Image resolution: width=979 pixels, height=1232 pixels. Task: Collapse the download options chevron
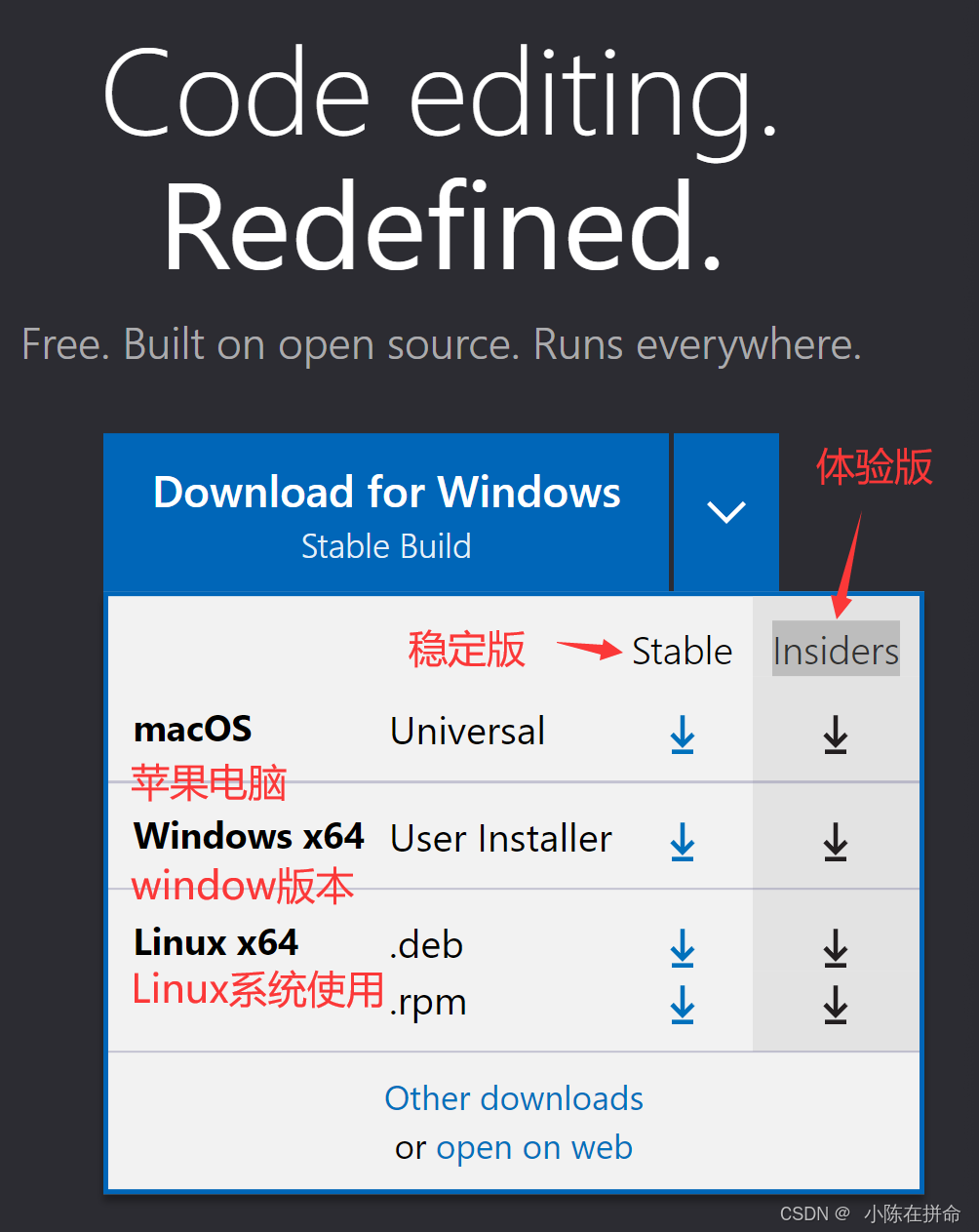click(726, 512)
